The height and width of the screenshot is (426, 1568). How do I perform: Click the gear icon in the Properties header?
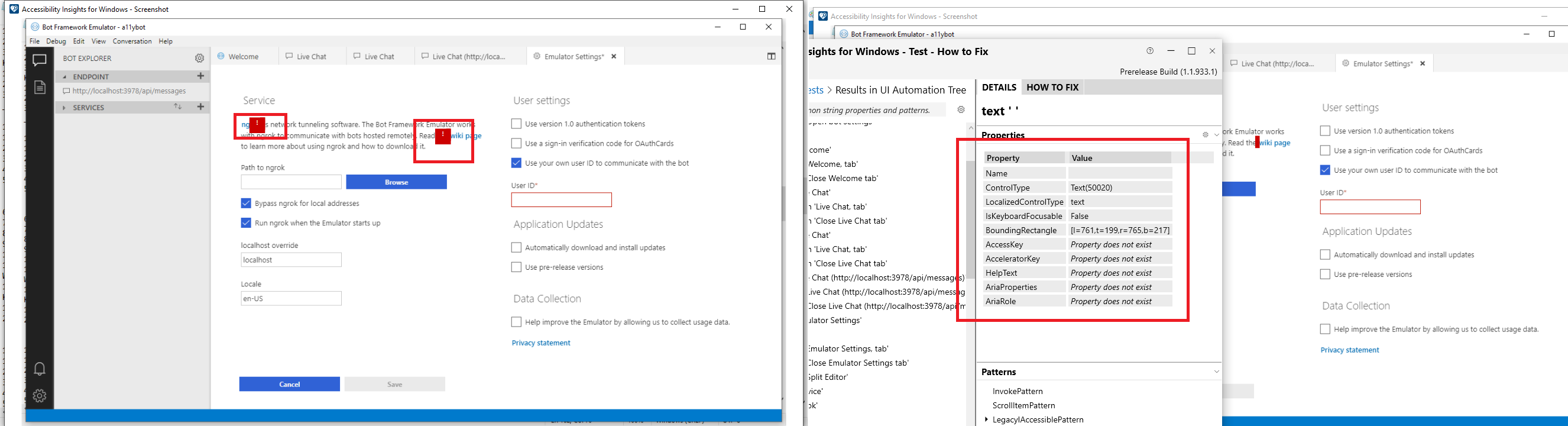(1205, 135)
